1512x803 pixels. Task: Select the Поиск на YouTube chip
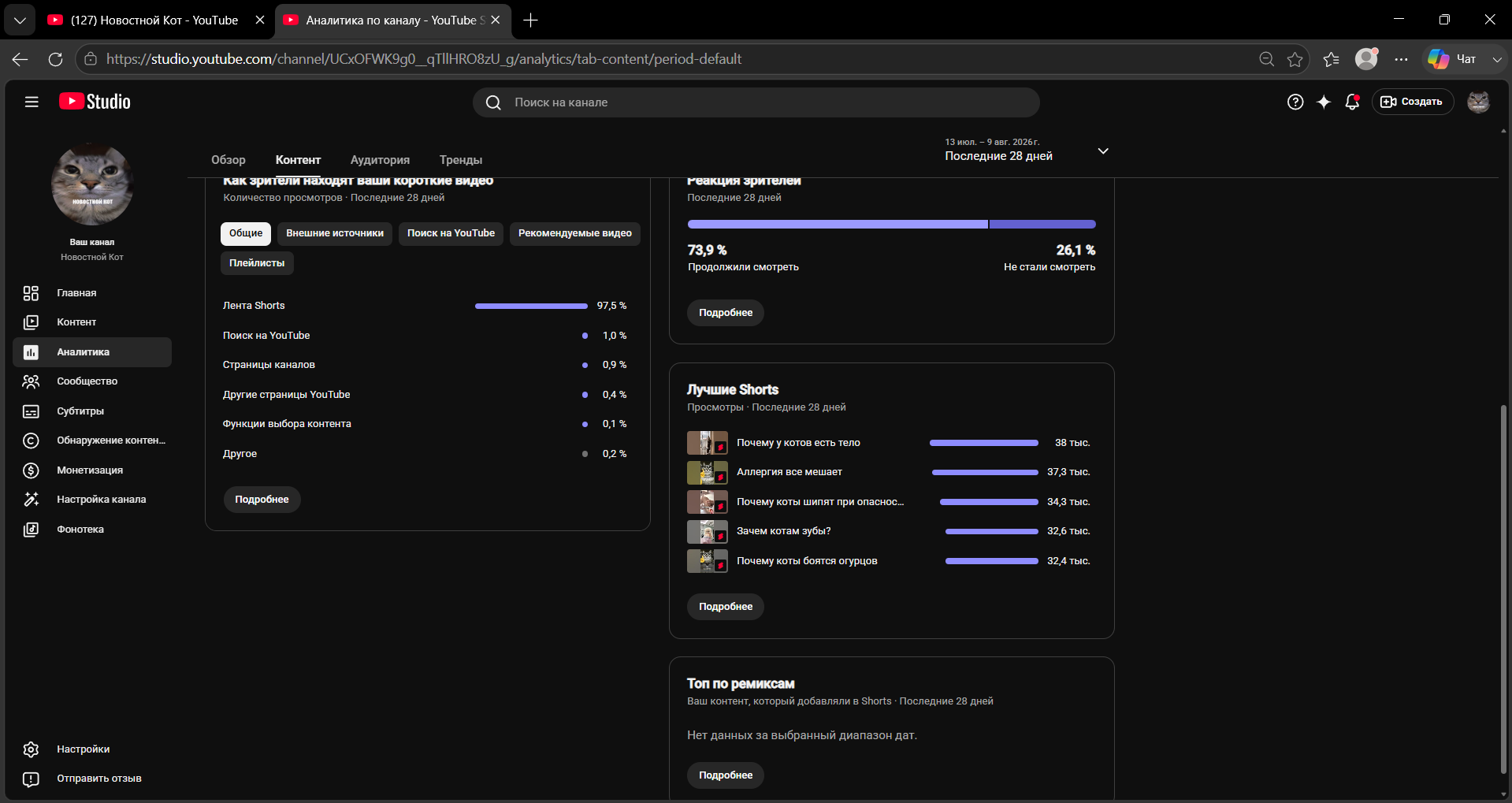451,233
